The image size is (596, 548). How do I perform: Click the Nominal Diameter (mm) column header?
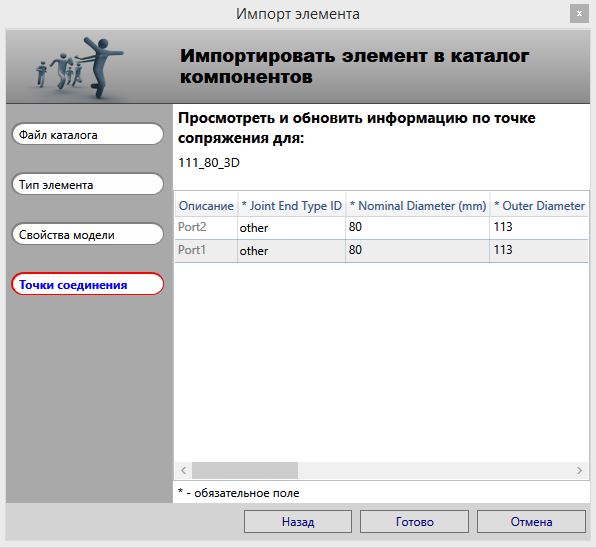point(417,206)
